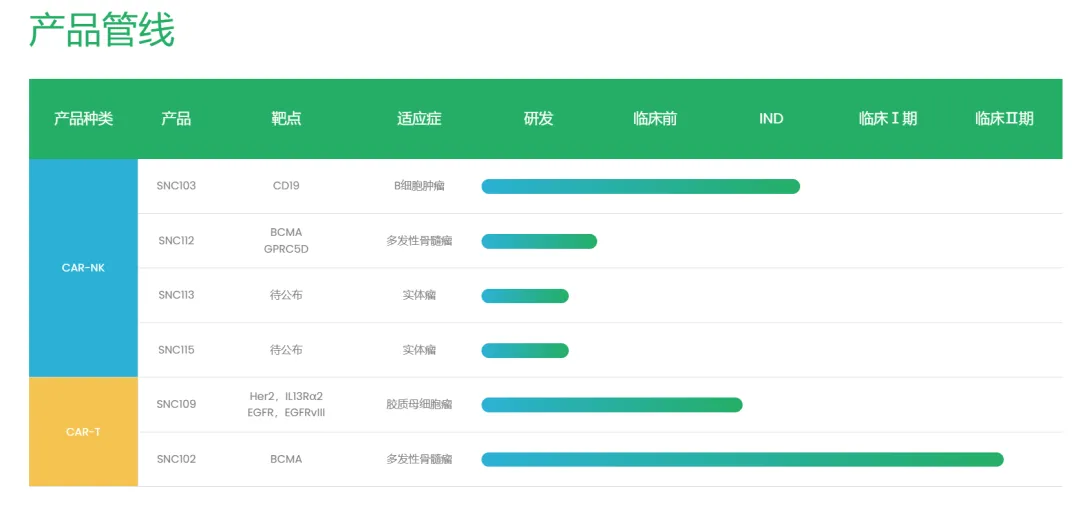The width and height of the screenshot is (1080, 519).
Task: Select the CAR-NK category cell
Action: 83,268
